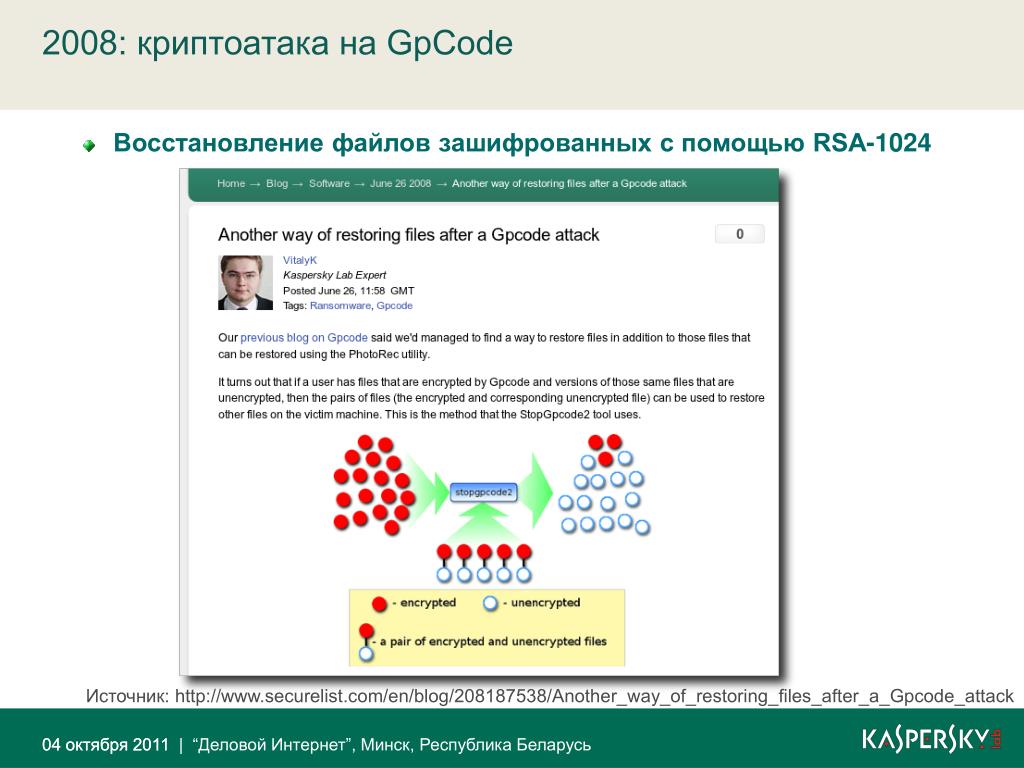Click the securelist.com source URL
Screen dimensions: 1024x768
coord(594,696)
